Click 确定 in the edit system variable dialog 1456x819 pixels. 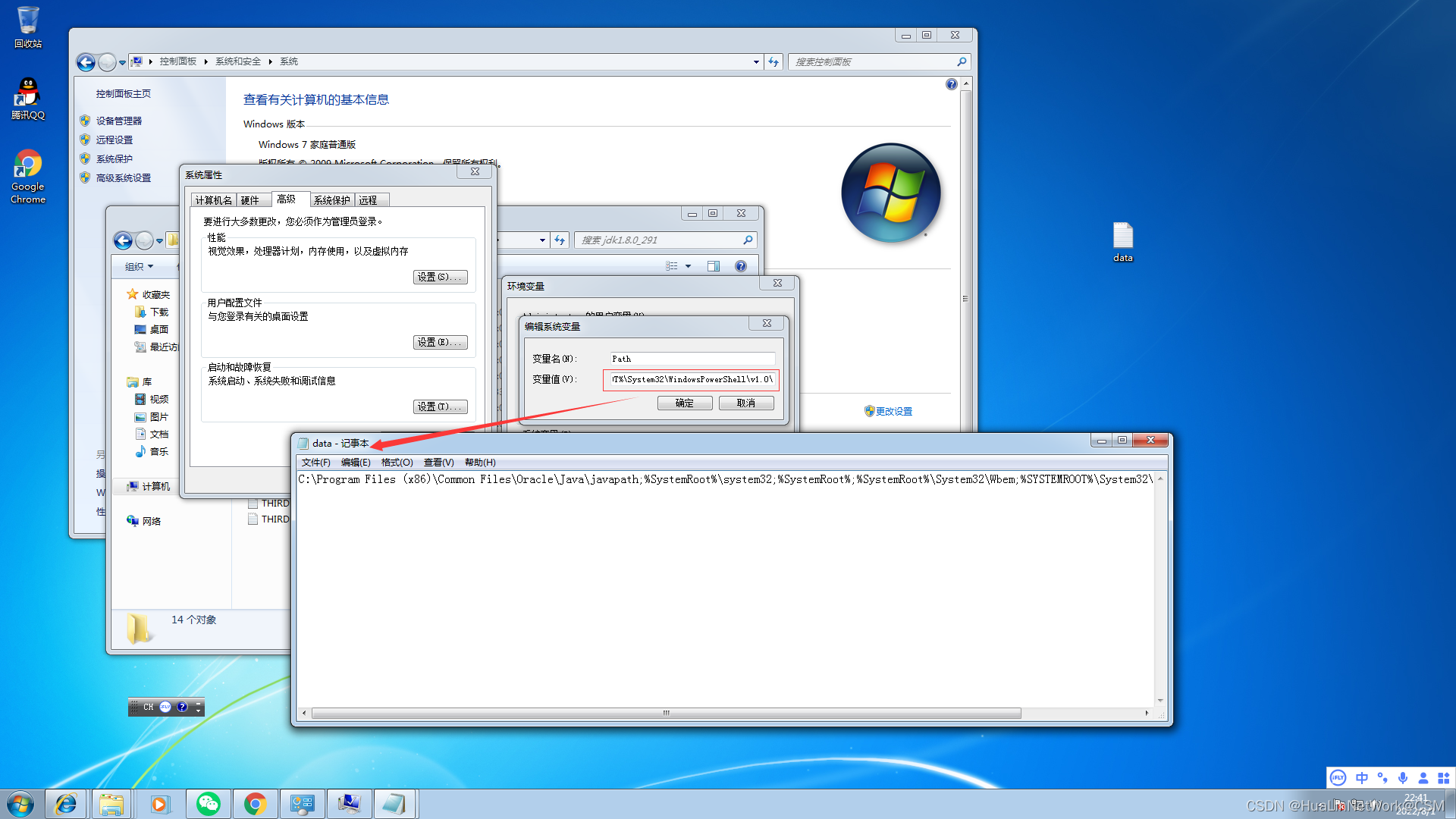pos(684,403)
